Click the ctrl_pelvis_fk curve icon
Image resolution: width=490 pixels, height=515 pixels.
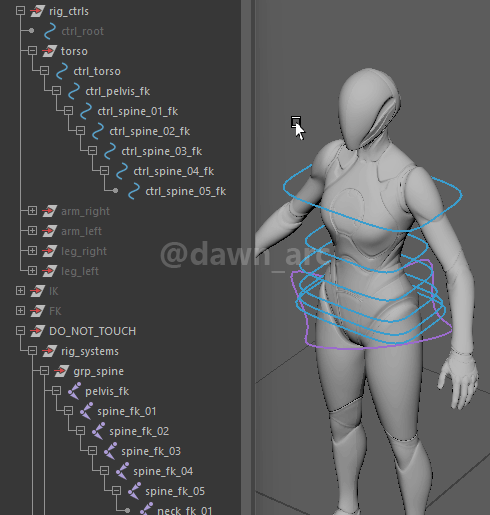click(74, 91)
